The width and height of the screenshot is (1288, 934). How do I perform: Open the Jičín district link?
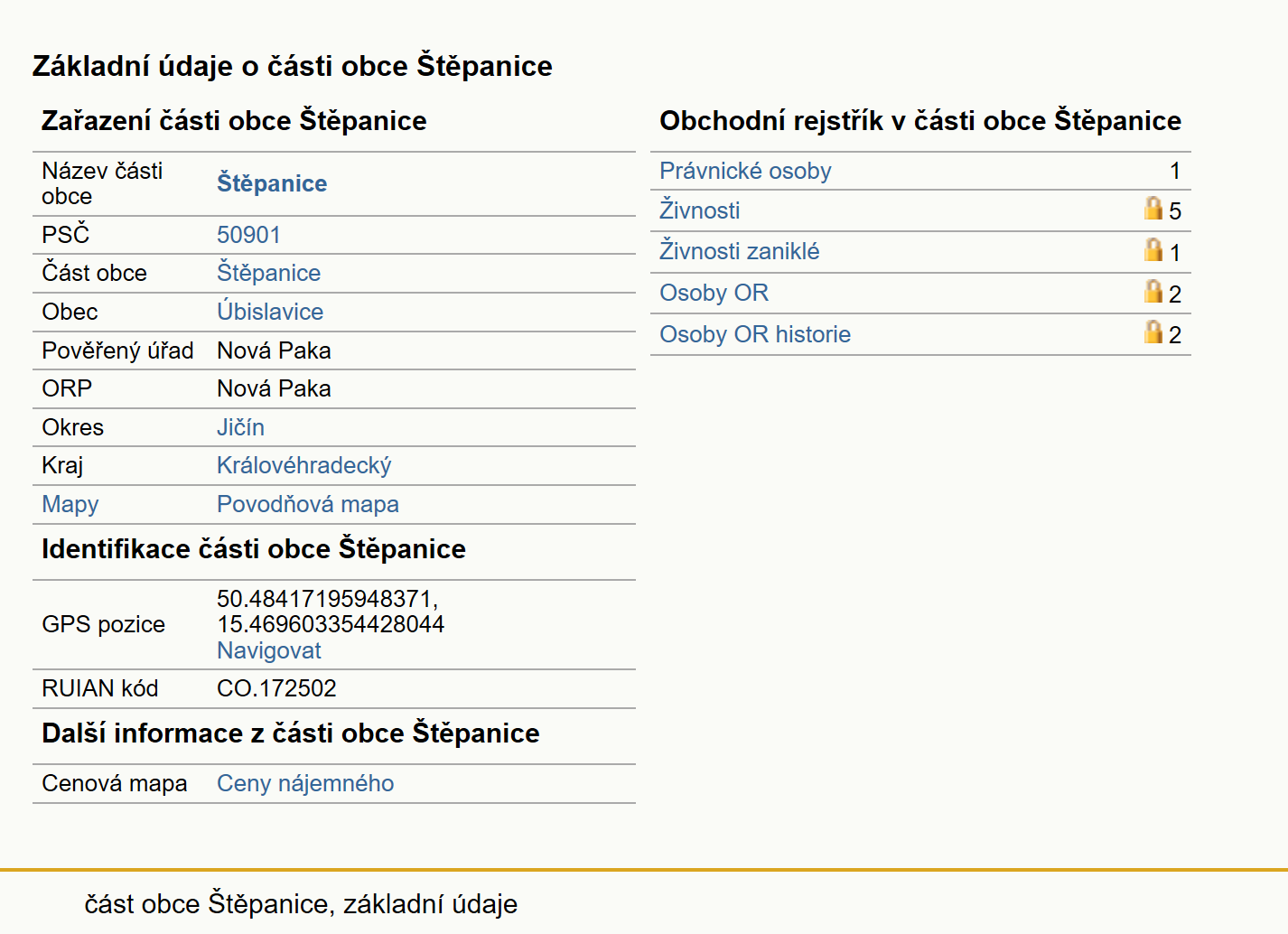[x=240, y=427]
